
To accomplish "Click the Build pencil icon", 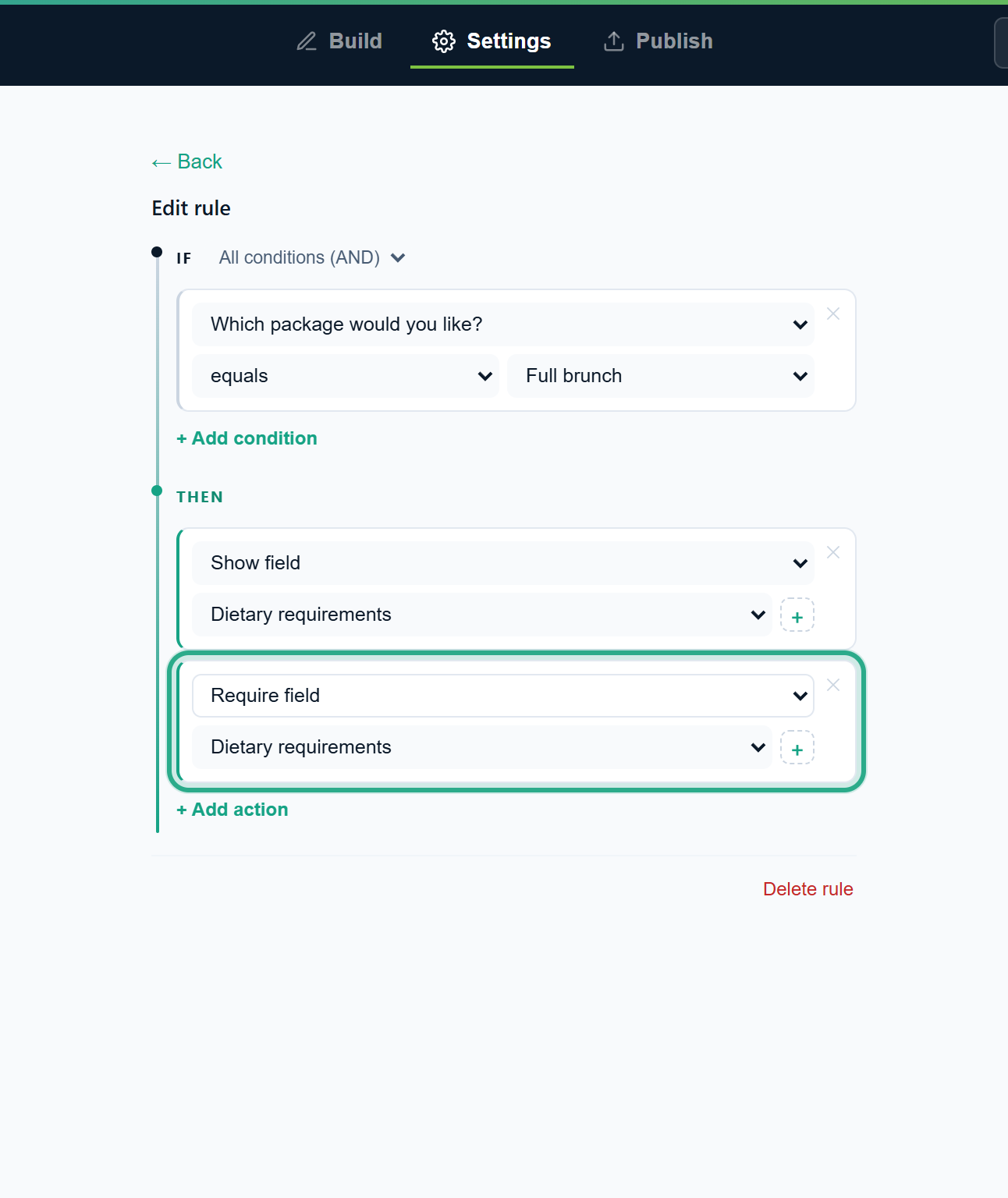I will pyautogui.click(x=307, y=41).
